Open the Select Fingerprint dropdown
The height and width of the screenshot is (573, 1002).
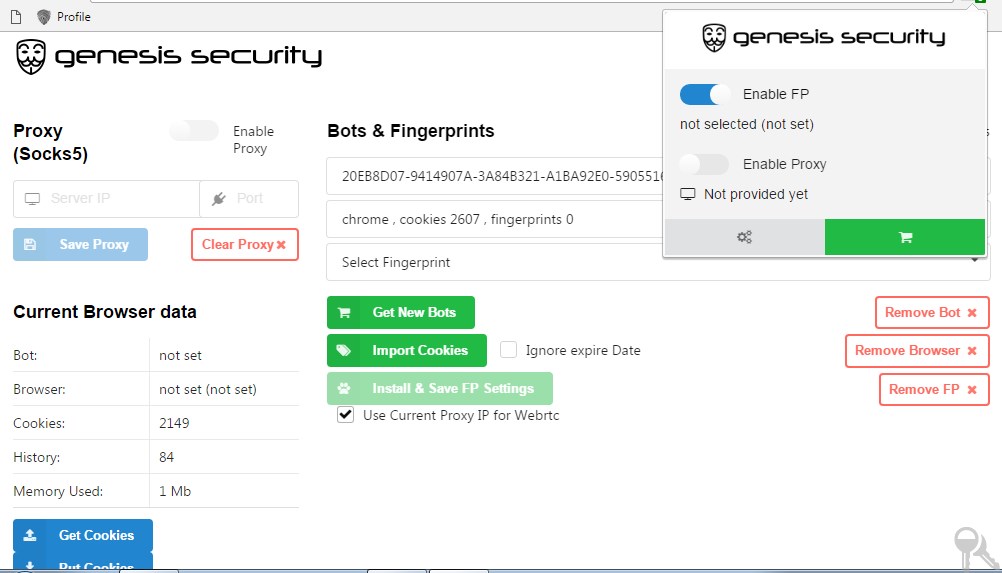pos(658,263)
